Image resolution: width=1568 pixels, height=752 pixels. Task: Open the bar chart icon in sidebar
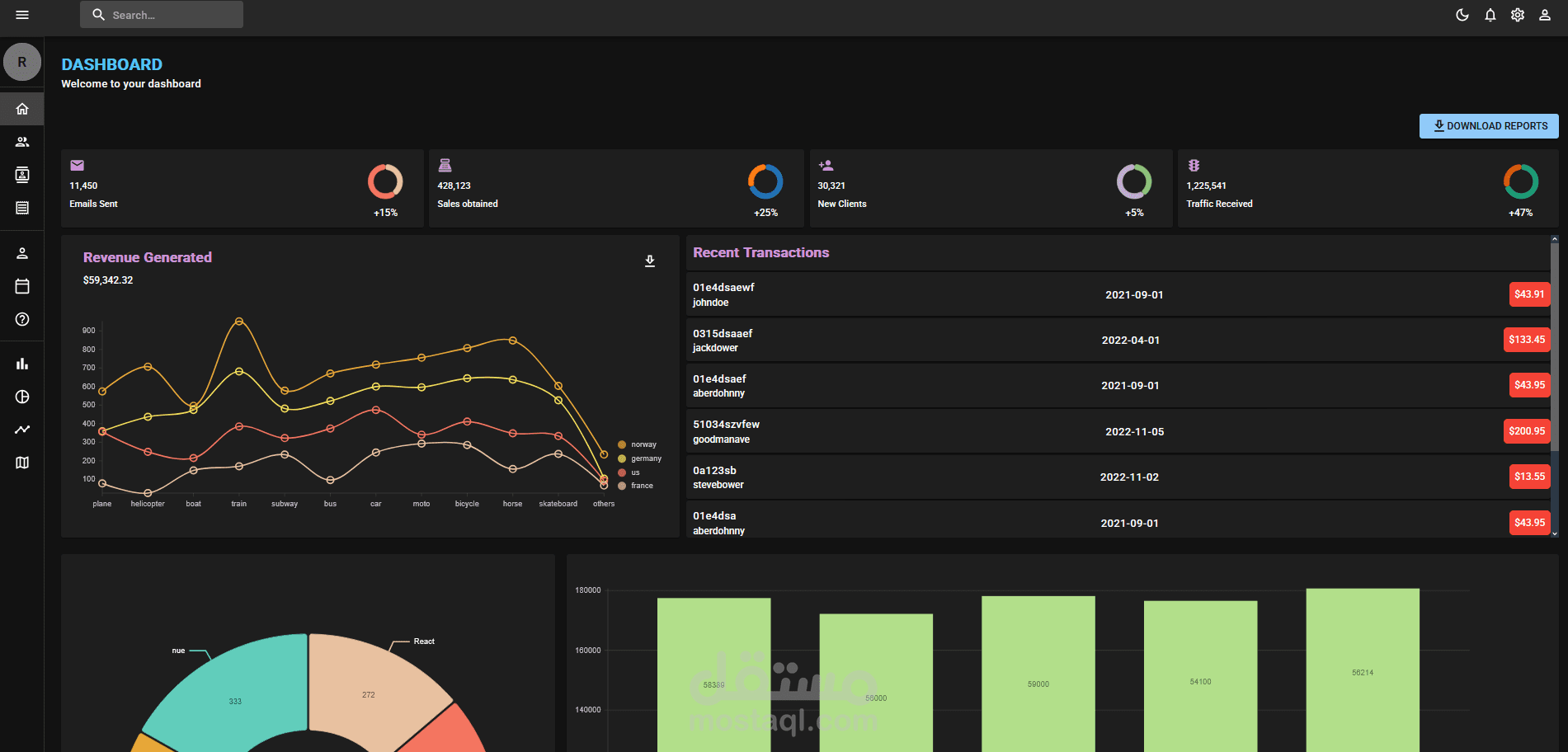click(22, 363)
